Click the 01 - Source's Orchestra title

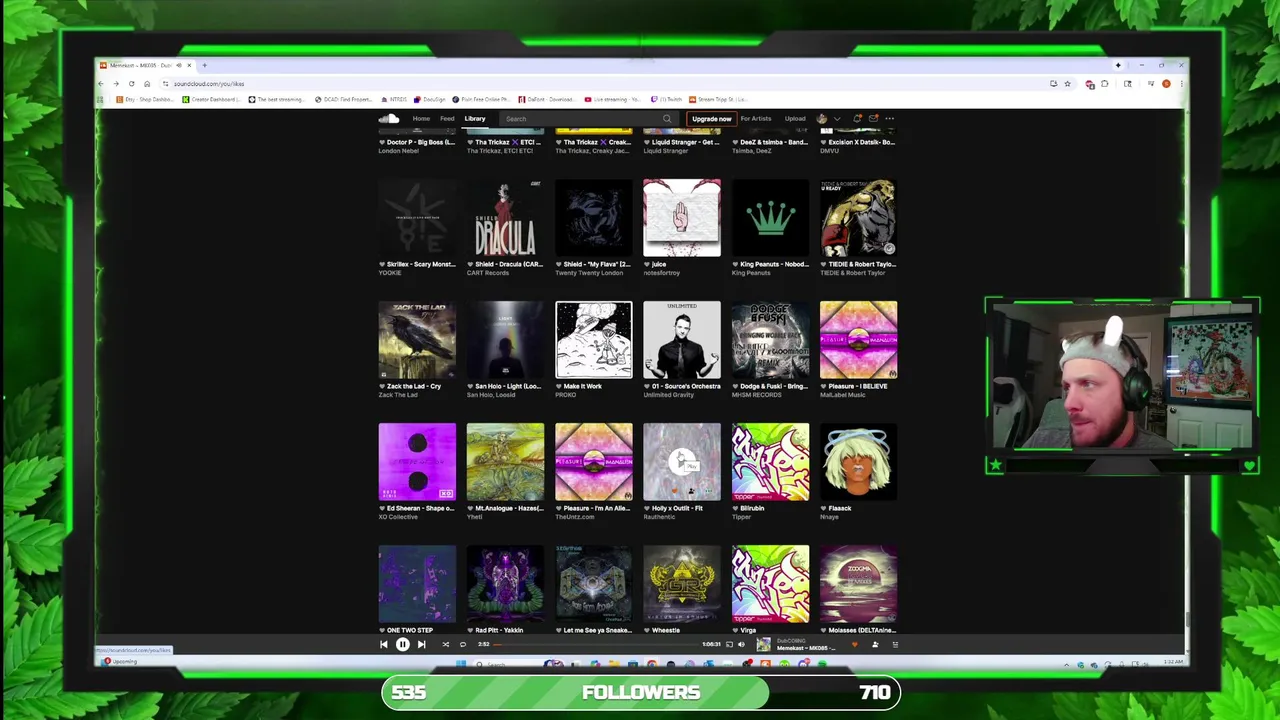click(685, 386)
